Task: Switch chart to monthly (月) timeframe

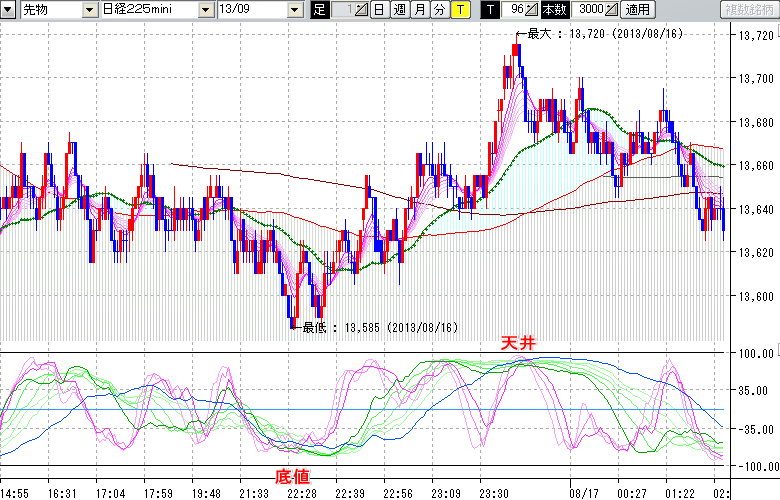Action: pyautogui.click(x=419, y=10)
